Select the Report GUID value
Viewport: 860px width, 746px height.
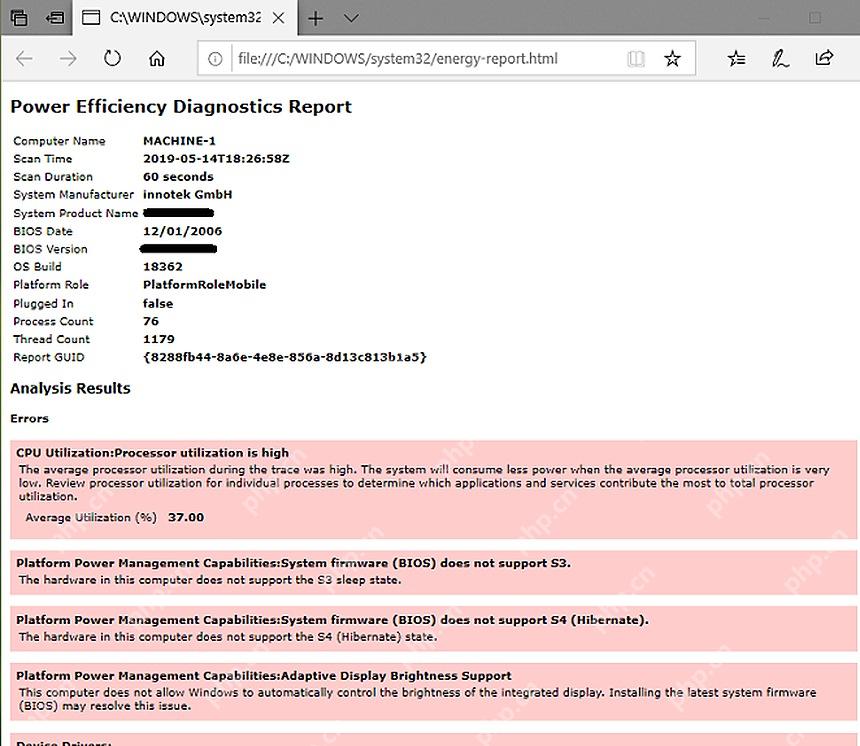[x=285, y=357]
